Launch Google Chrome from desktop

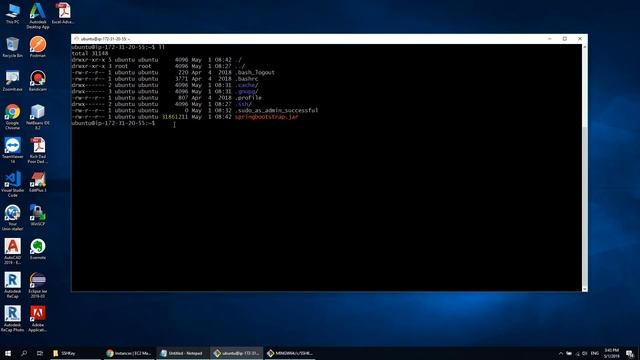pyautogui.click(x=12, y=117)
